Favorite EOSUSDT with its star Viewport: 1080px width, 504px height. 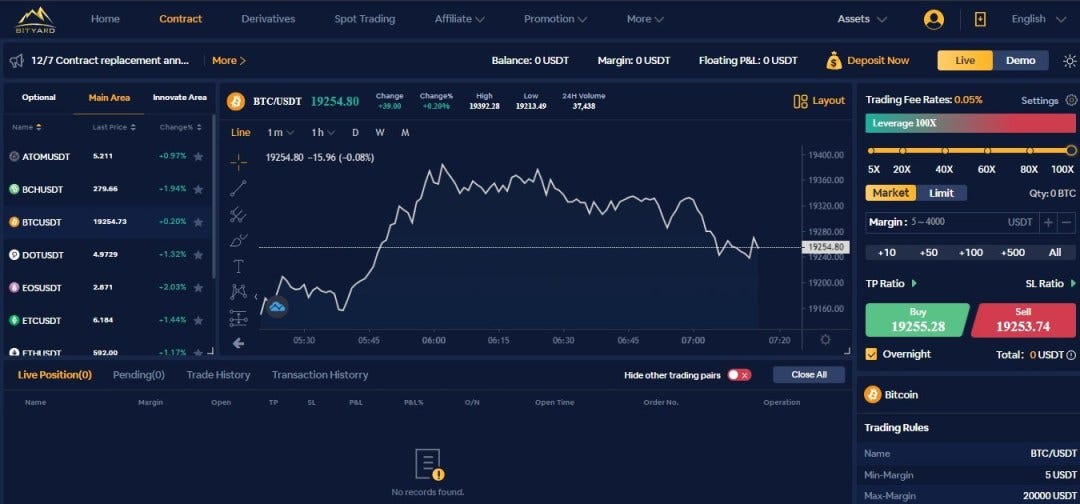(198, 287)
